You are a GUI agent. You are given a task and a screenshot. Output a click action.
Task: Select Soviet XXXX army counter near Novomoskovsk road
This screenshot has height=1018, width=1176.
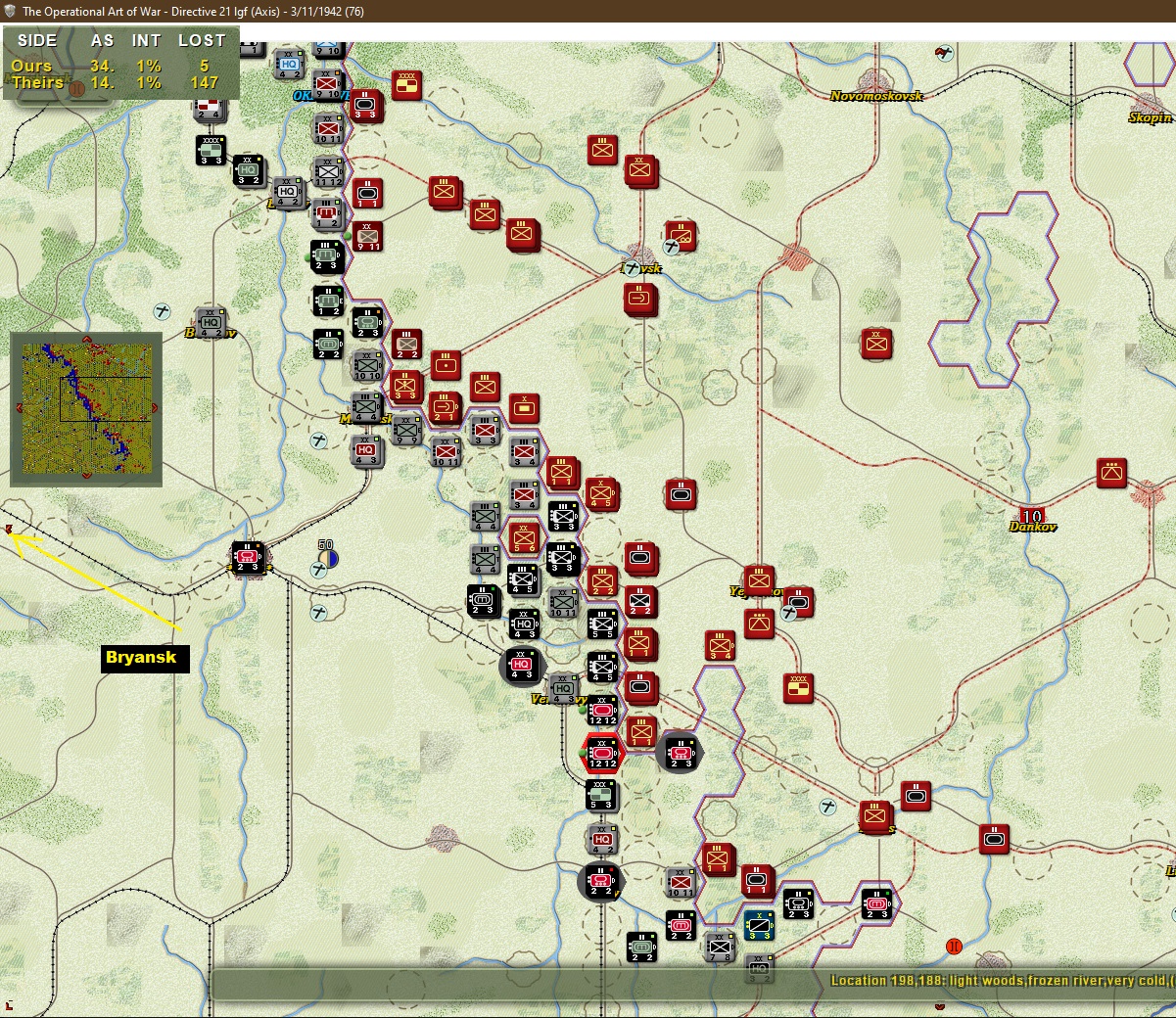406,85
